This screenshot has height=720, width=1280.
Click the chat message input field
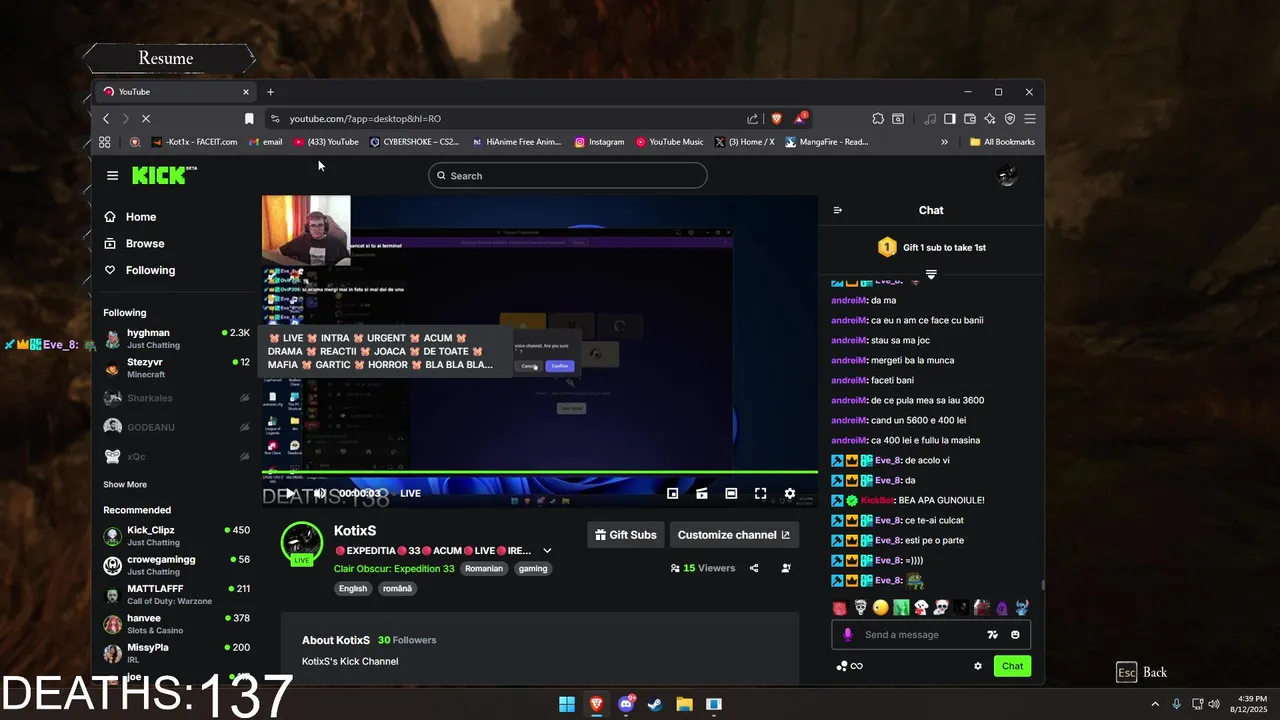920,635
